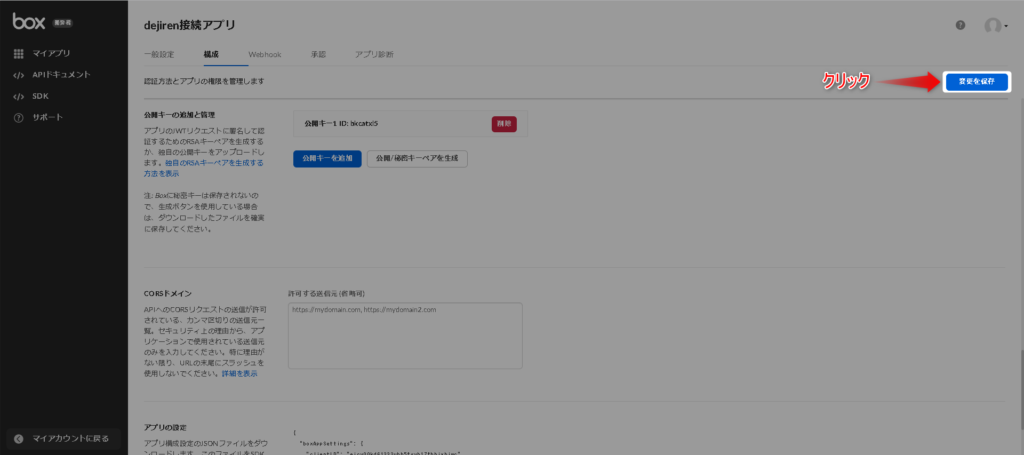Click the SDK code icon

[18, 97]
